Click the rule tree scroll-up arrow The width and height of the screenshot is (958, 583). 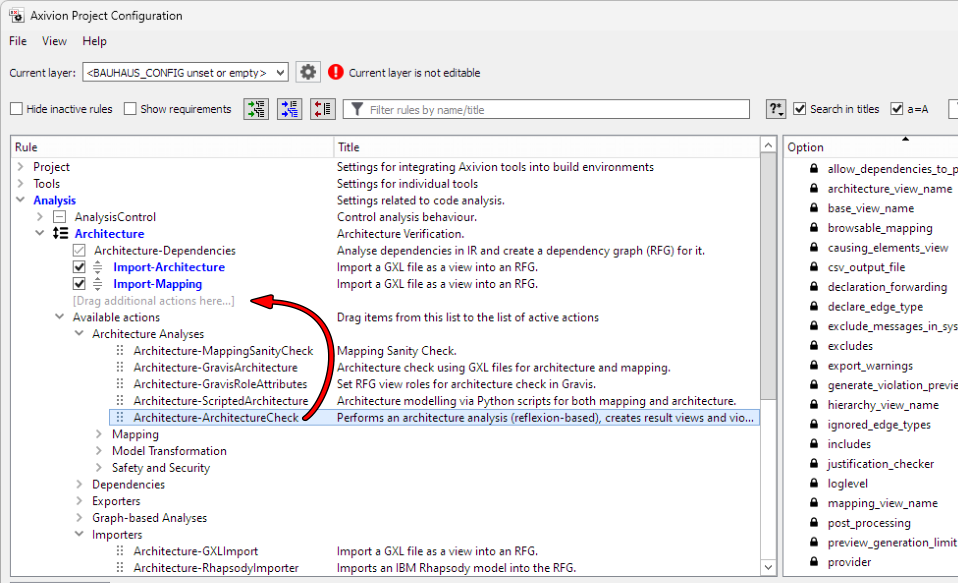[768, 145]
